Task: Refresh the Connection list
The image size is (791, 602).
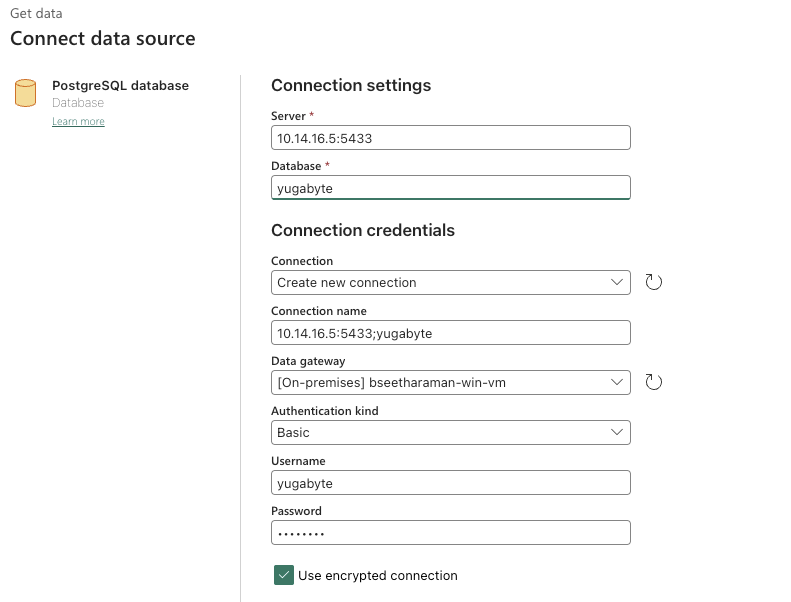Action: click(x=653, y=282)
